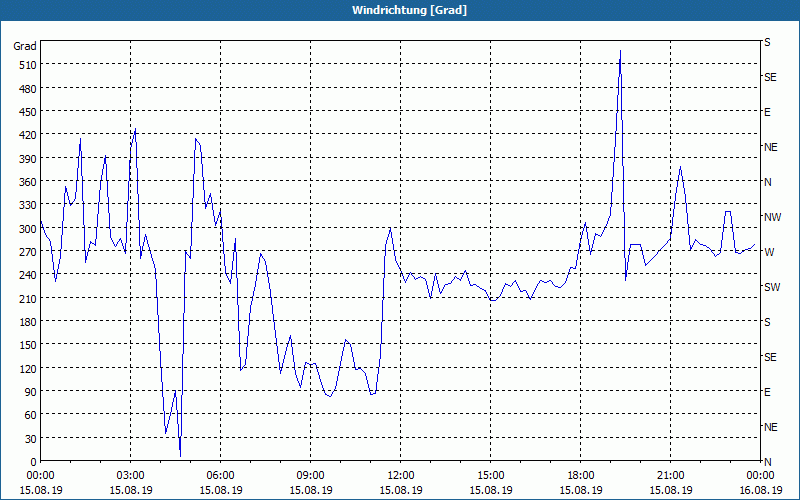Click the E compass label at 90 level
Screen dimensions: 800x500
[x=767, y=392]
